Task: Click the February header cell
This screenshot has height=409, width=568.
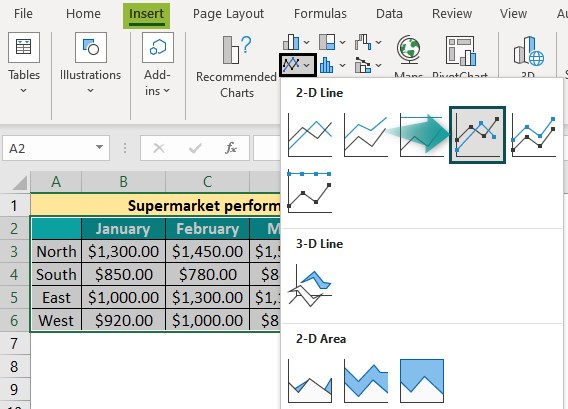Action: pyautogui.click(x=208, y=229)
